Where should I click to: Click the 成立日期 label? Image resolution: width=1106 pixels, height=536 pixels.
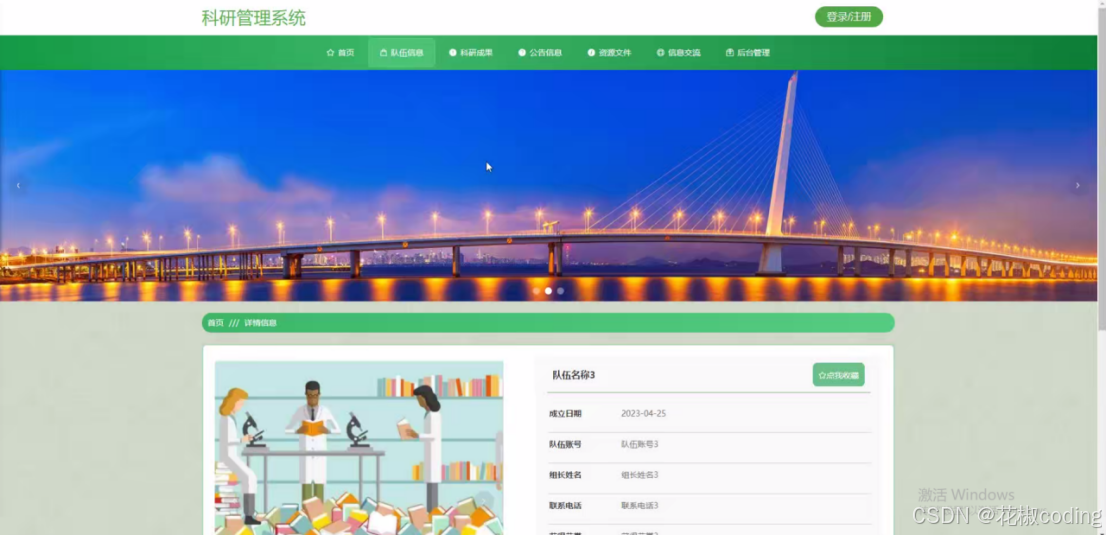click(566, 414)
